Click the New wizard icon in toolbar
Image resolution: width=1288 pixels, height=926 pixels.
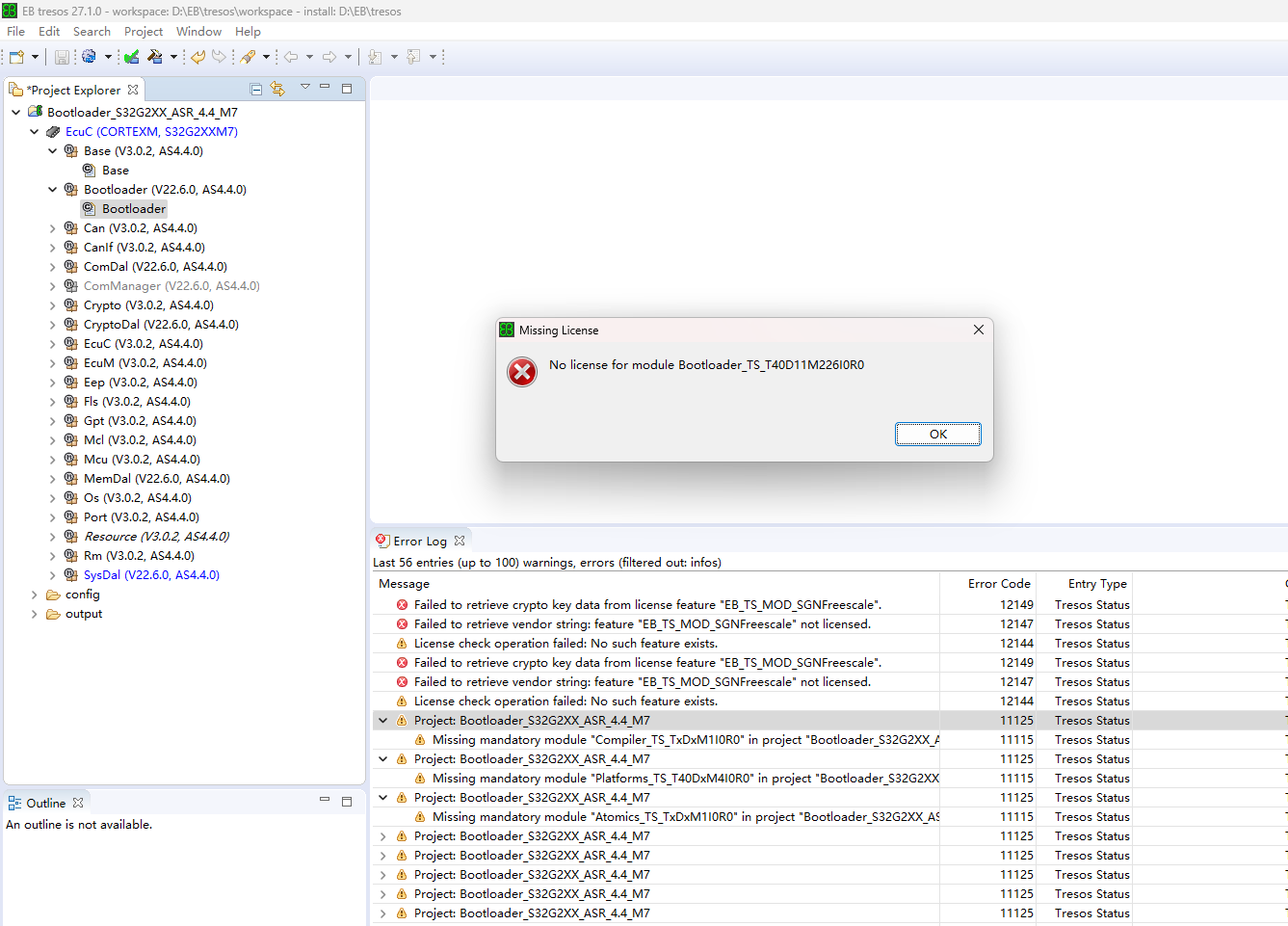pyautogui.click(x=17, y=57)
